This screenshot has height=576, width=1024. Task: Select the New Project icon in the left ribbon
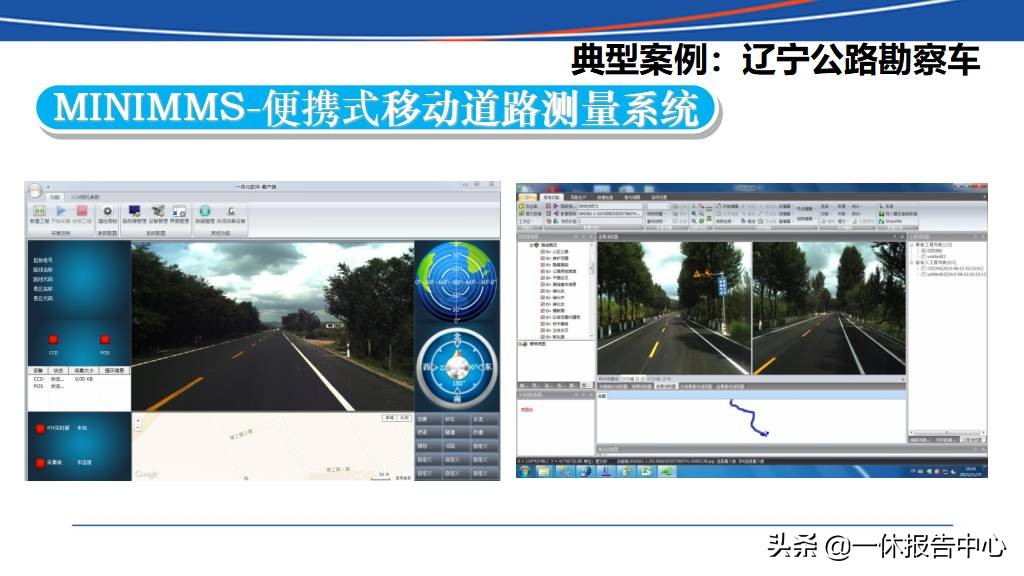click(x=38, y=210)
